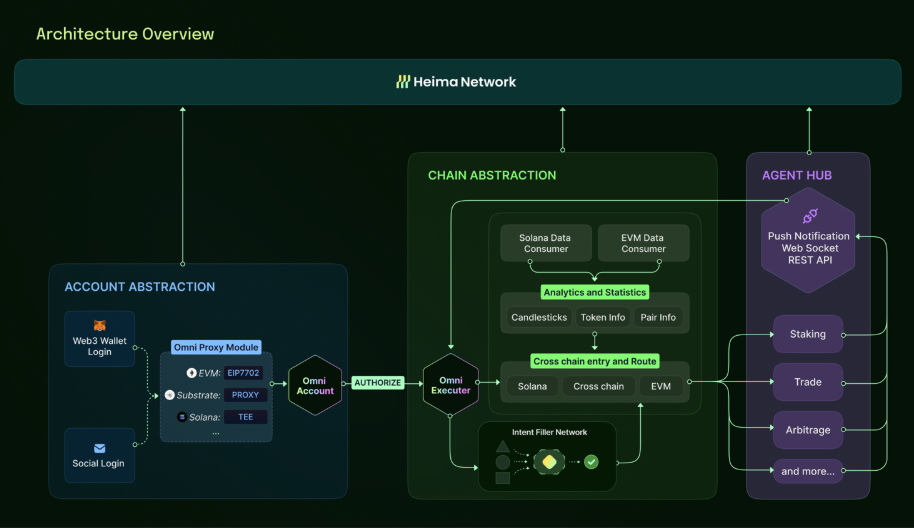Screen dimensions: 914x528
Task: Select the Candlesticks analytics item
Action: pos(539,317)
